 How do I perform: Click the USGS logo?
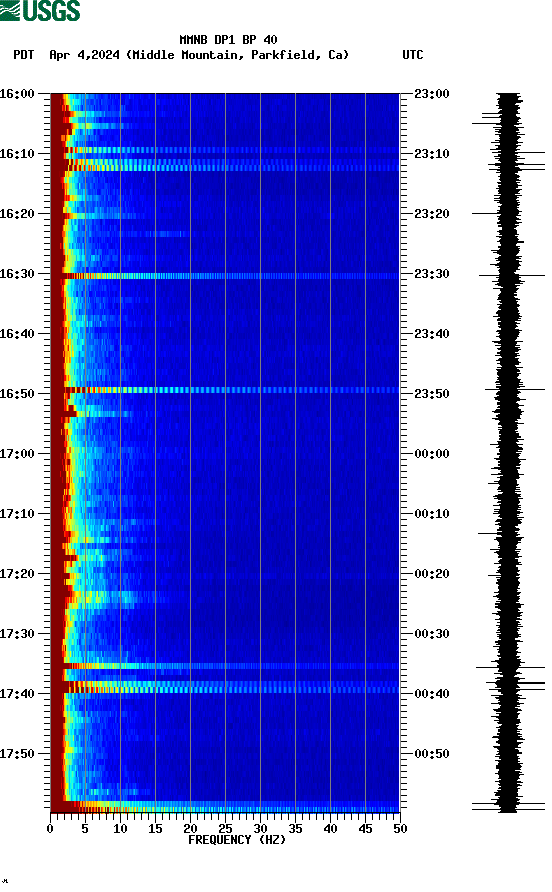tap(40, 10)
